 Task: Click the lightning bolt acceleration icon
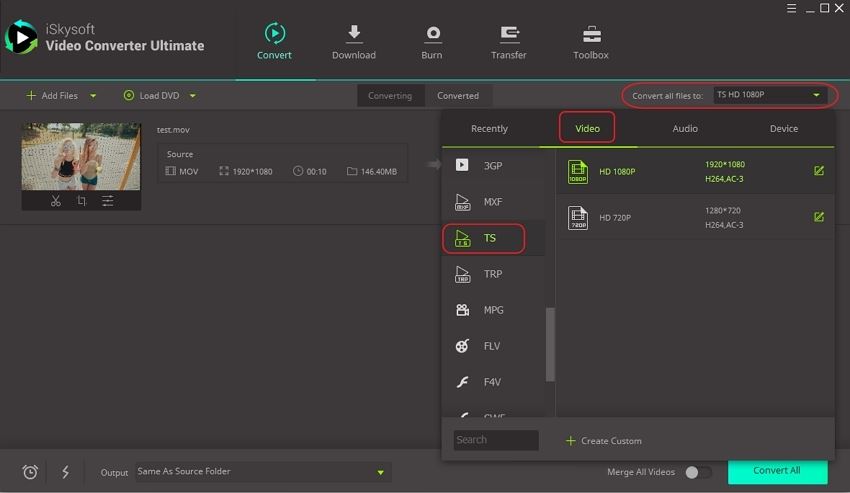pos(66,472)
